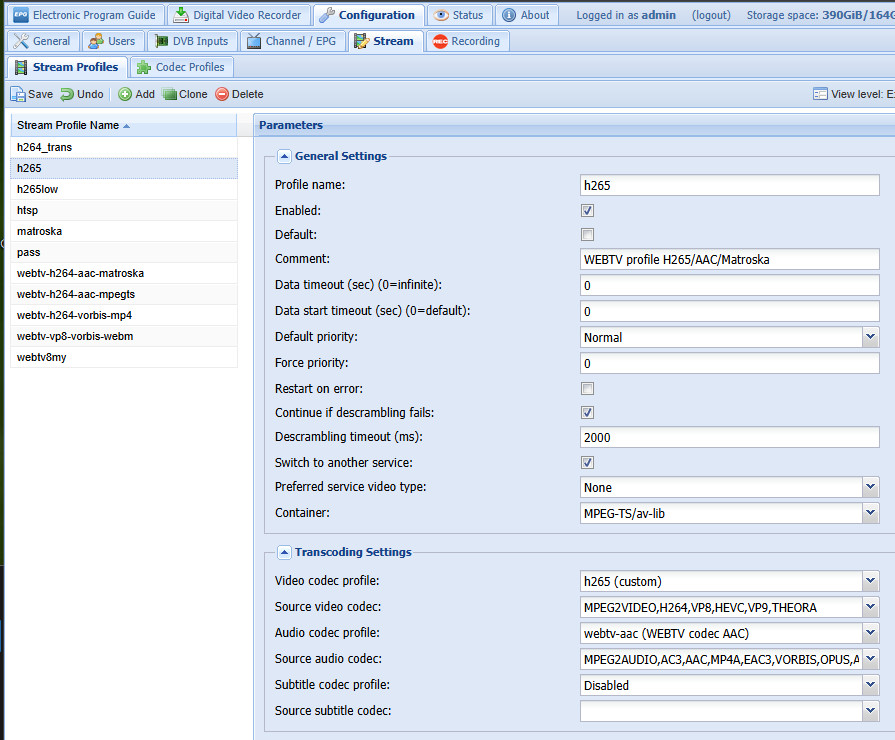This screenshot has height=740, width=895.
Task: Expand the Container dropdown list
Action: [870, 513]
